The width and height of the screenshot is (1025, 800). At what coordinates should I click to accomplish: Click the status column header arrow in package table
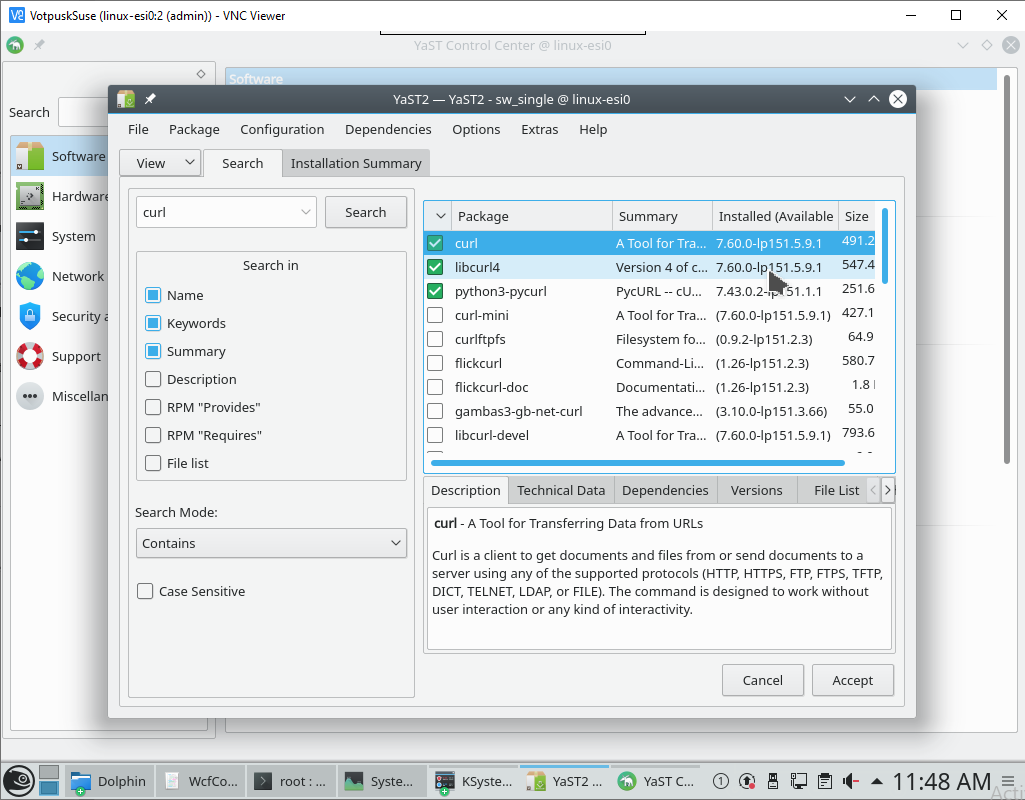point(440,216)
